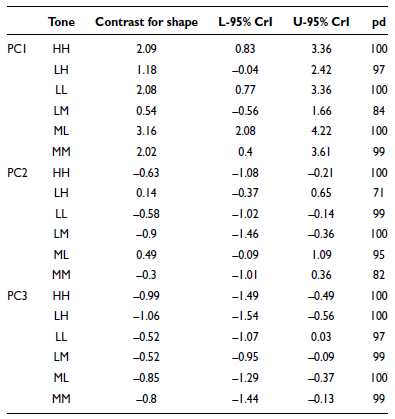Click the value 2.09 for PC1 HH
This screenshot has height=419, width=395.
(146, 49)
